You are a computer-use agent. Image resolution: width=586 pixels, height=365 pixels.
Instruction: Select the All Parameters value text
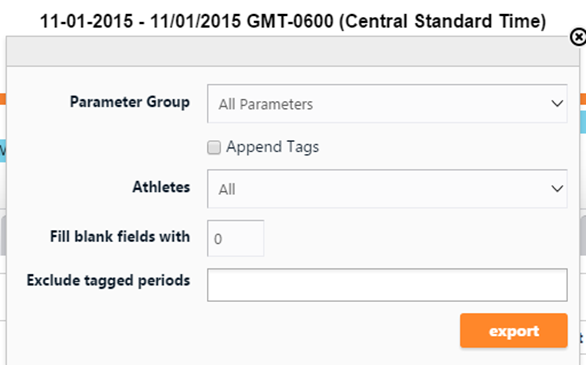(x=266, y=105)
